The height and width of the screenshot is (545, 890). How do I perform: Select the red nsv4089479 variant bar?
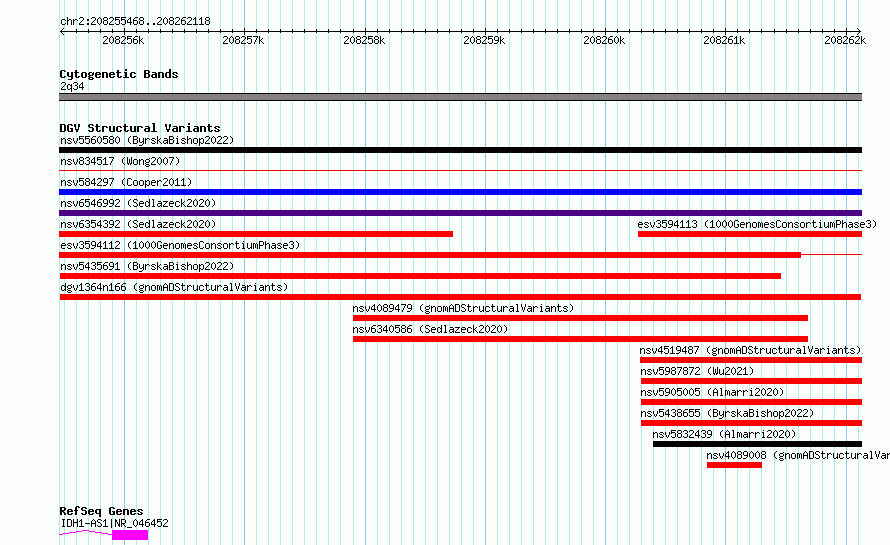pyautogui.click(x=580, y=318)
